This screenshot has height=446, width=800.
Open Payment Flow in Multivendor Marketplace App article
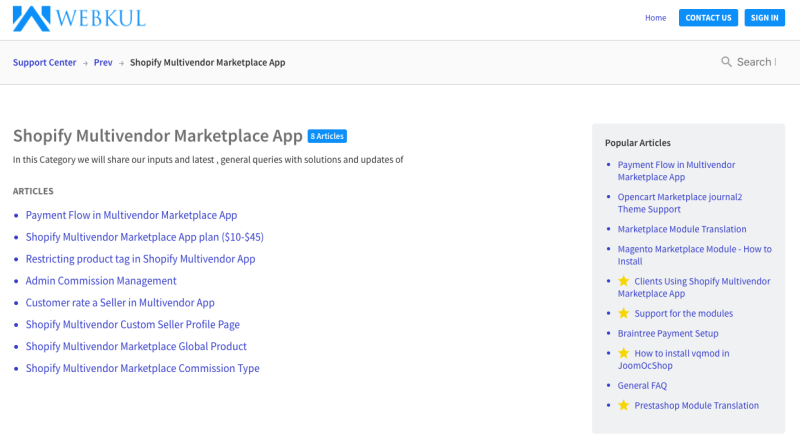tap(131, 215)
